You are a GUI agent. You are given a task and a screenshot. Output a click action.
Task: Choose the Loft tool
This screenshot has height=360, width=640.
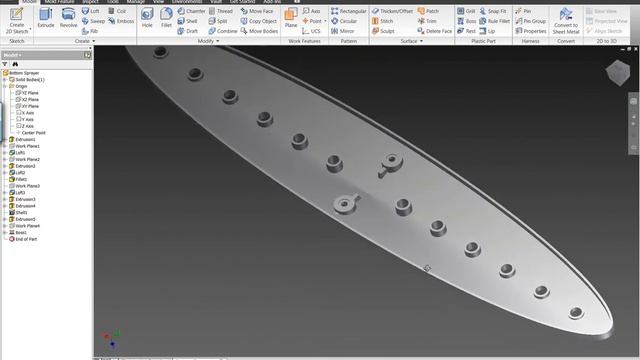click(91, 11)
